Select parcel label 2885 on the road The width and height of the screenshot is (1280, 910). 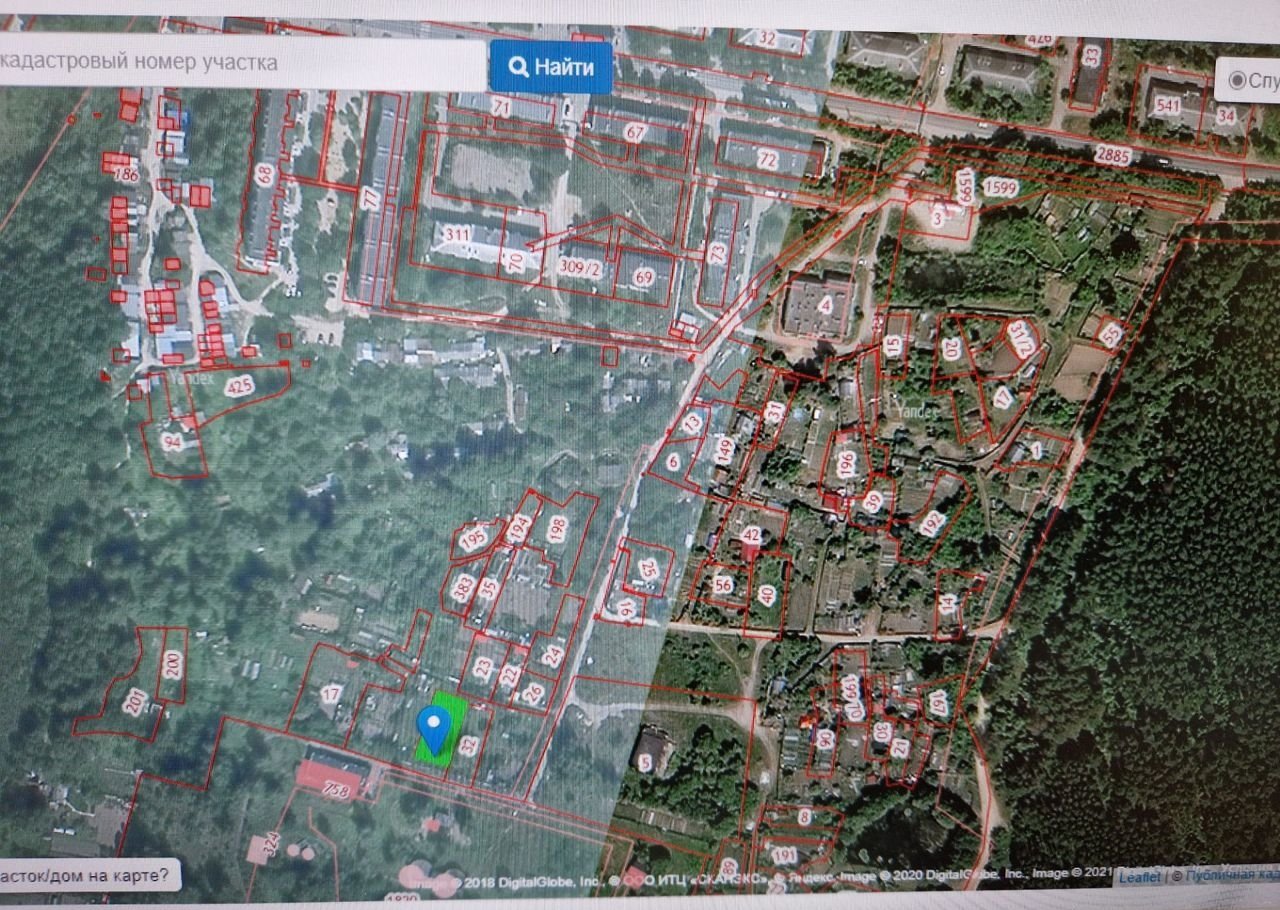point(1113,154)
